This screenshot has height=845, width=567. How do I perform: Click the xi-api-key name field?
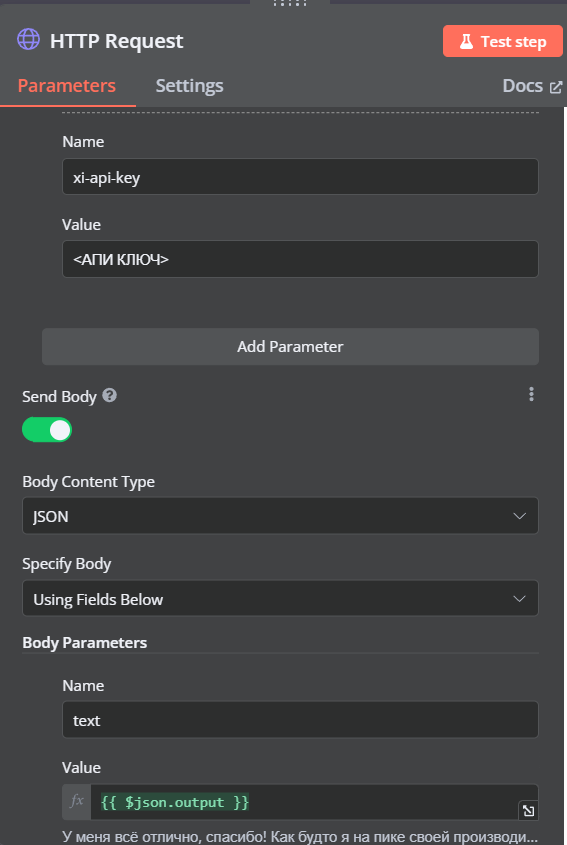pyautogui.click(x=300, y=177)
